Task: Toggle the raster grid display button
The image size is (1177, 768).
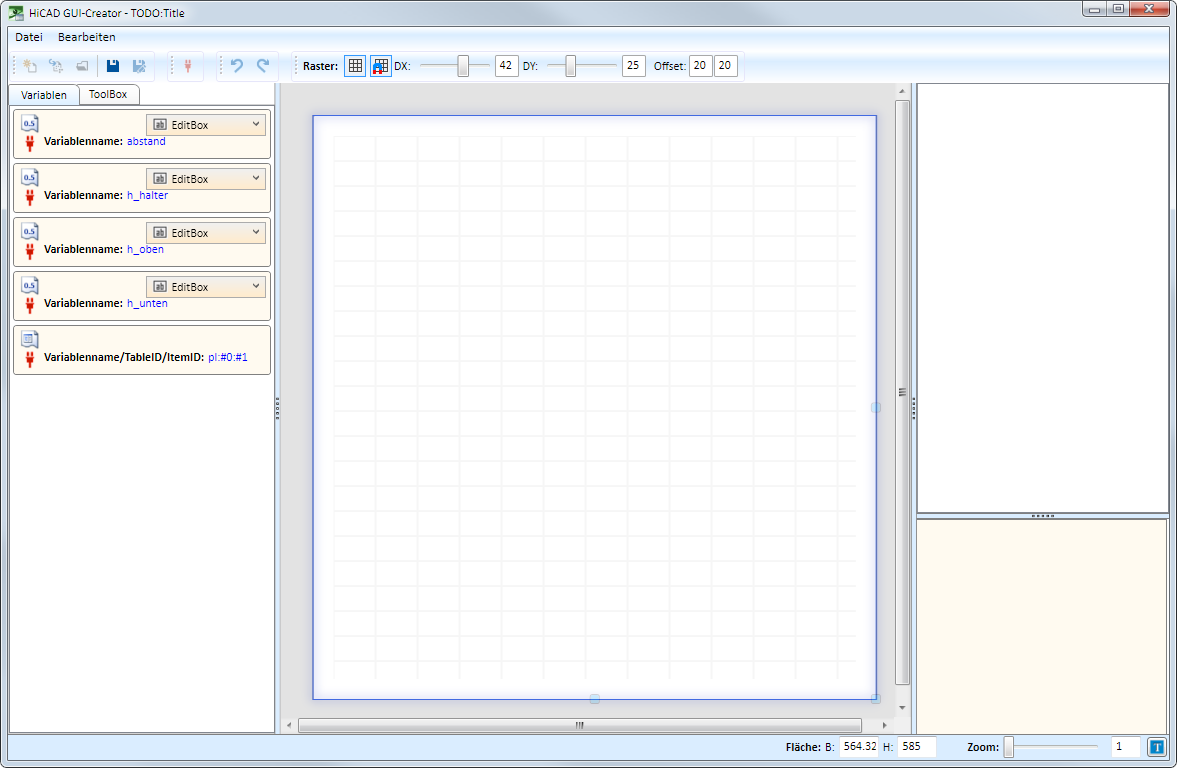Action: coord(355,66)
